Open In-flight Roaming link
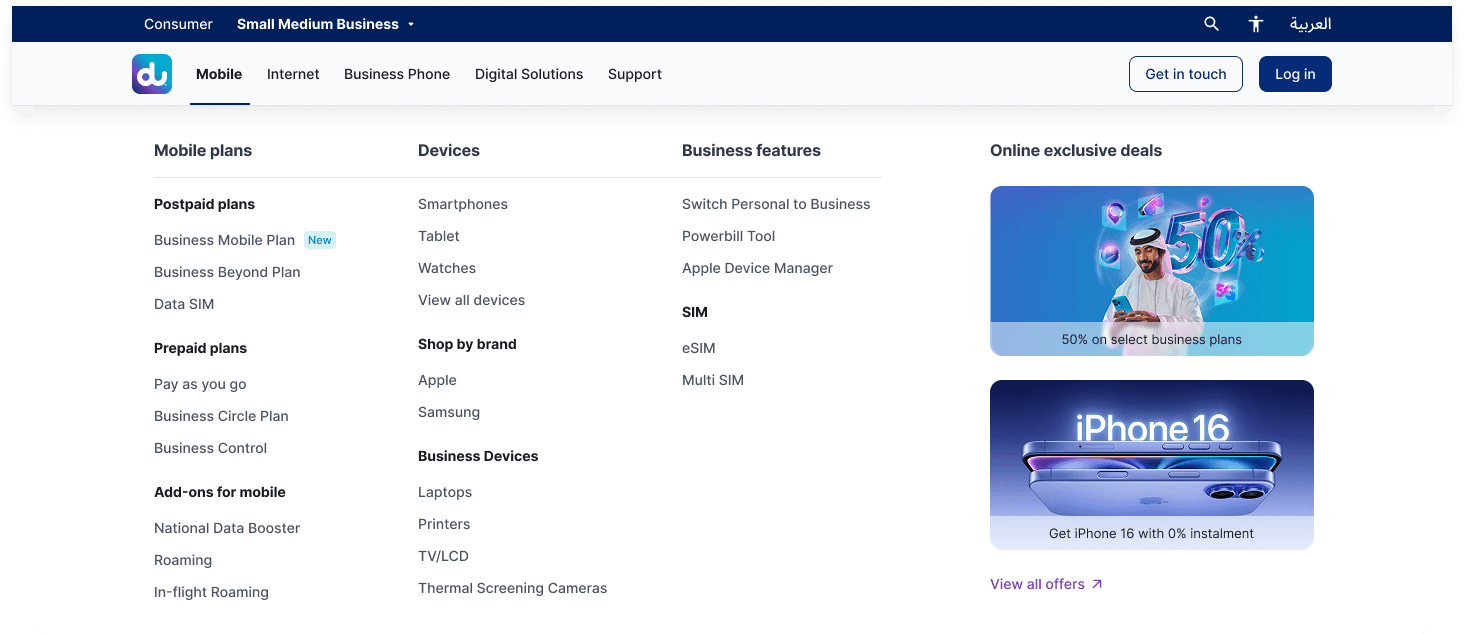1464x634 pixels. tap(211, 592)
